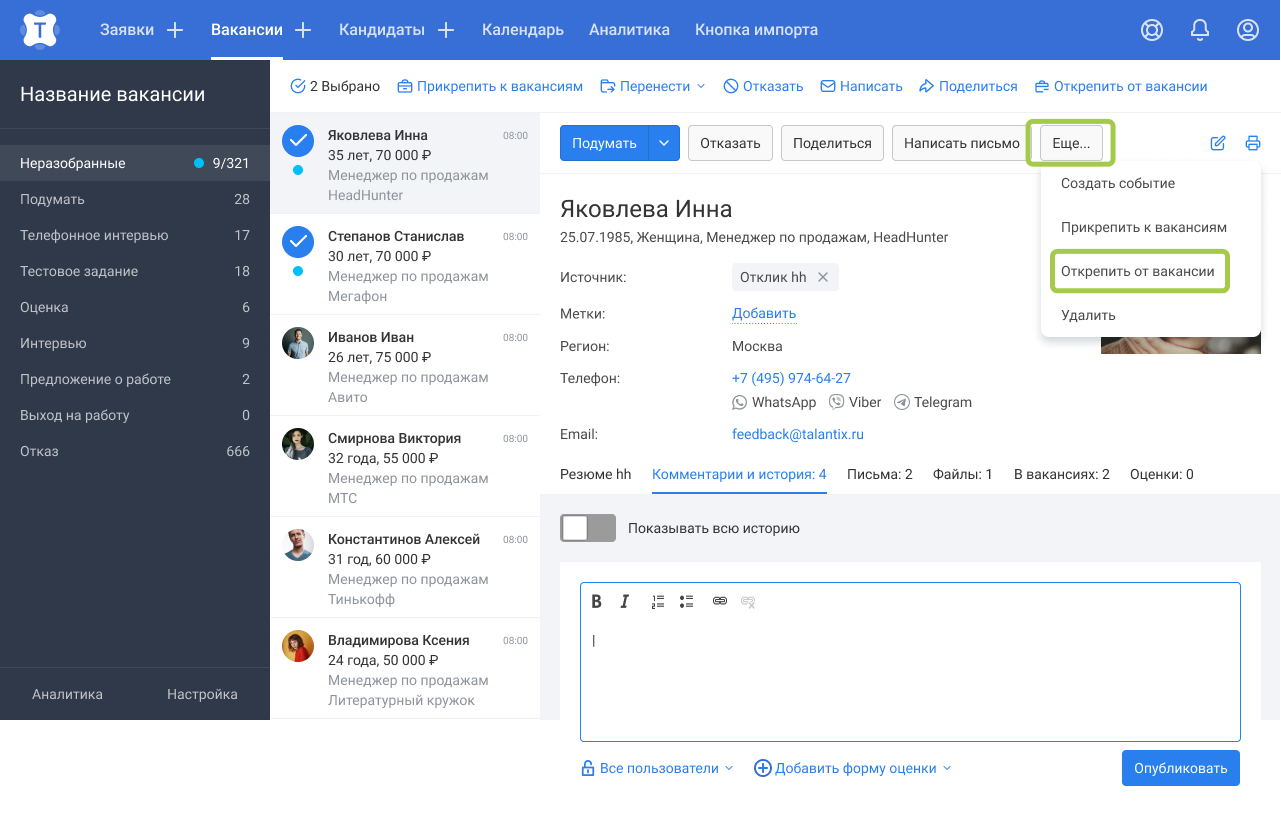Open Календарь in the top navigation

[x=523, y=30]
